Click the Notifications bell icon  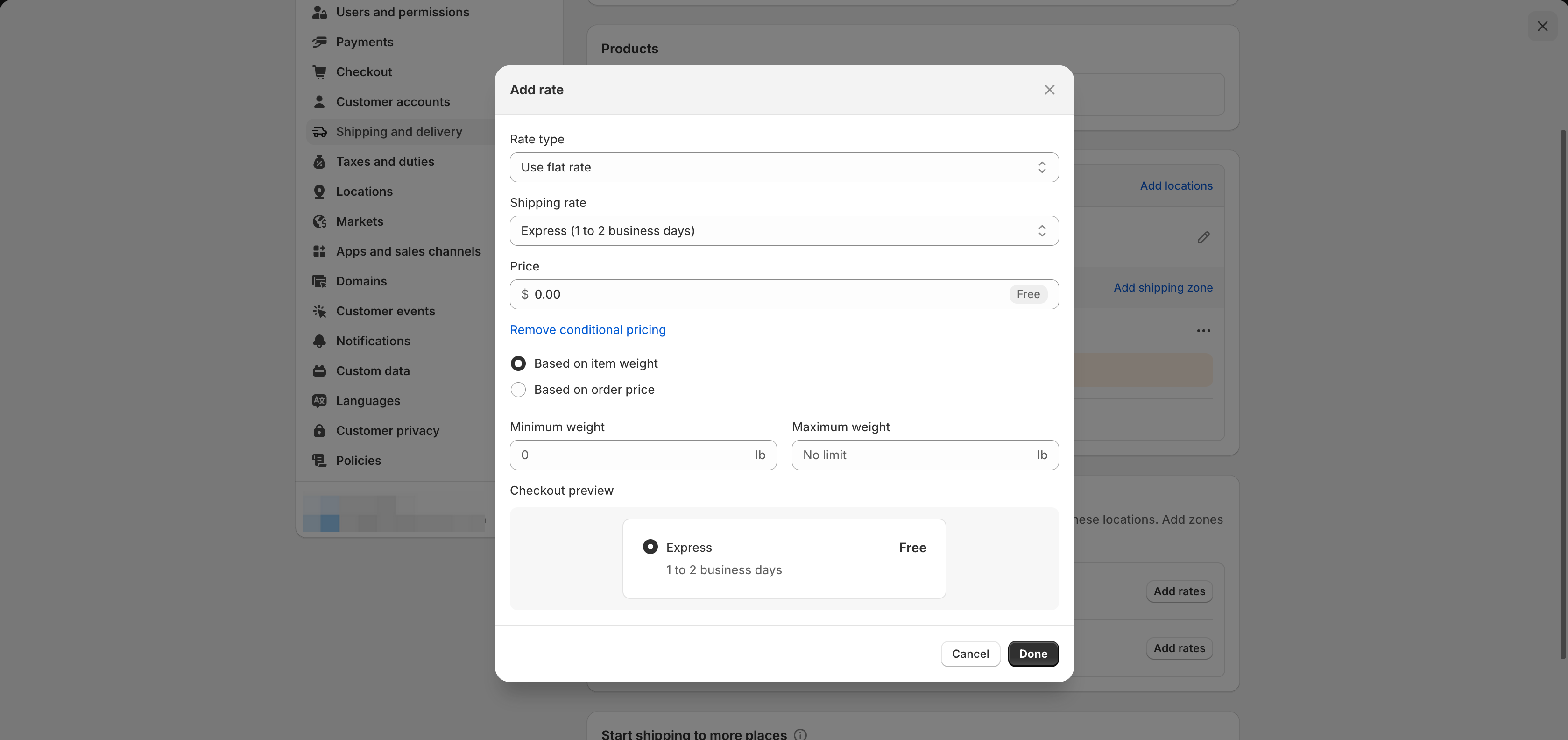click(x=319, y=341)
